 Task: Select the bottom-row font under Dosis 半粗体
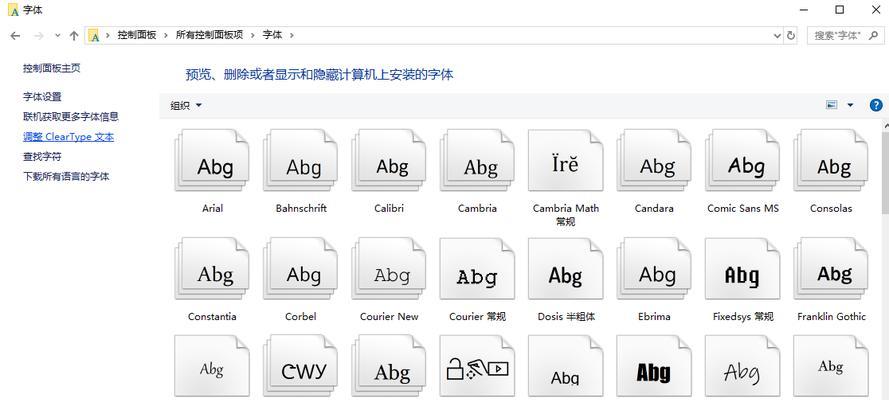[x=565, y=367]
